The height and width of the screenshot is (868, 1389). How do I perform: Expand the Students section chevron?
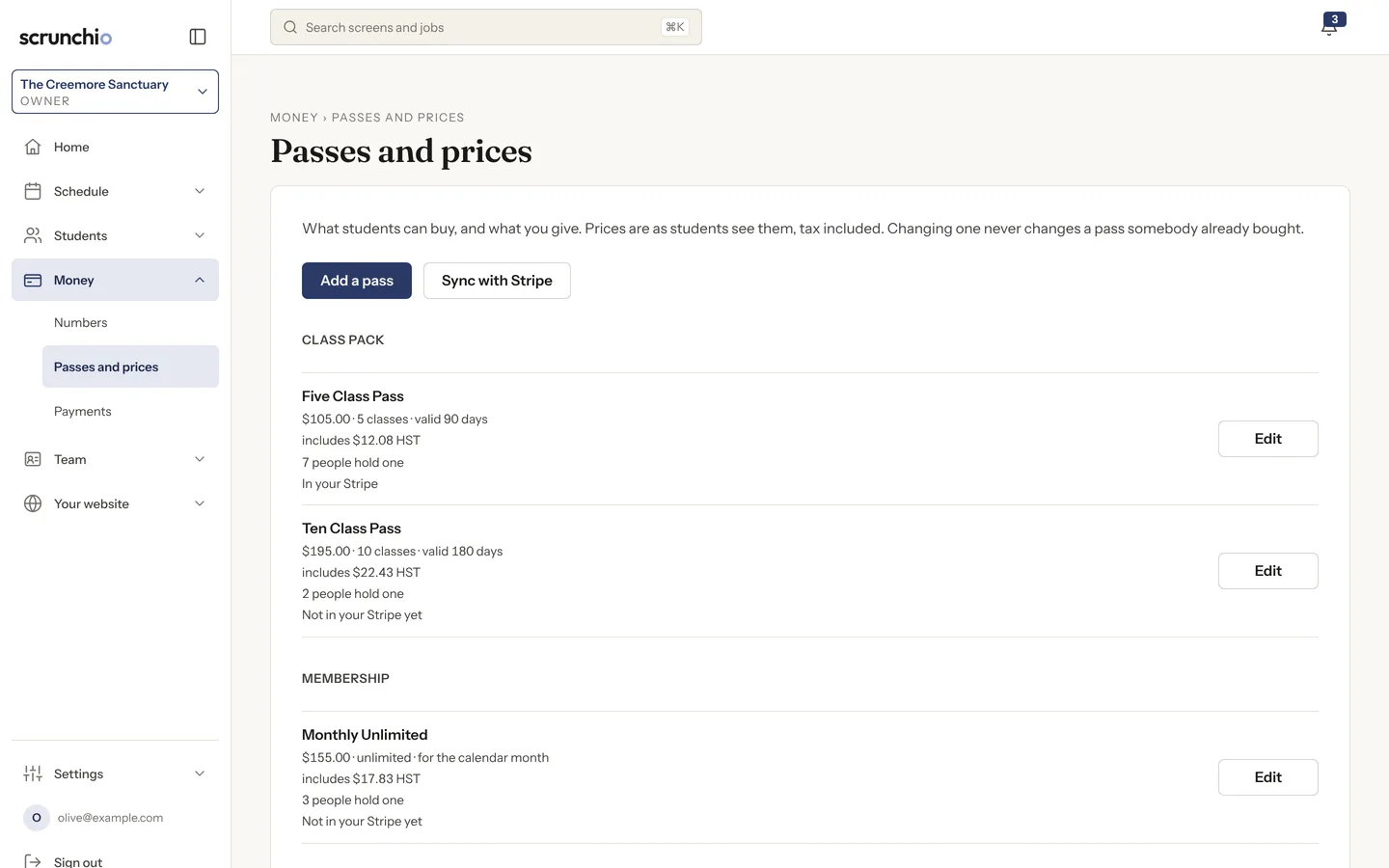click(200, 235)
